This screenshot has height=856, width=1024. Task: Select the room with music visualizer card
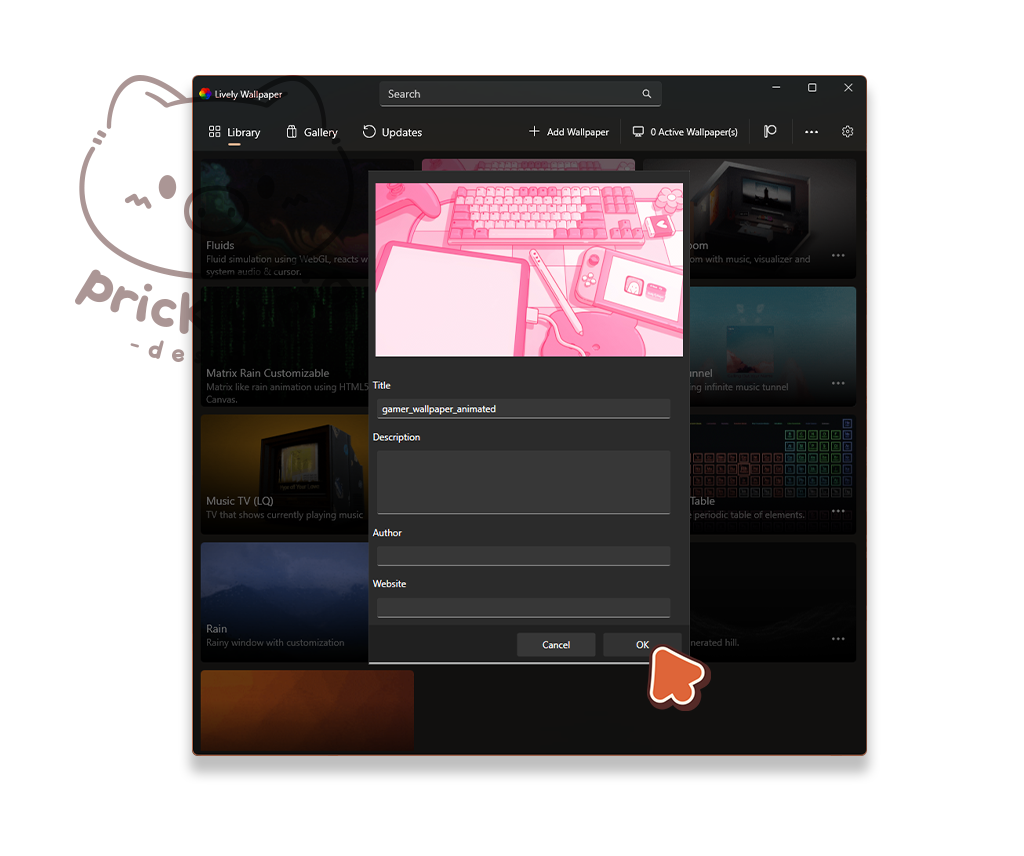[x=773, y=219]
